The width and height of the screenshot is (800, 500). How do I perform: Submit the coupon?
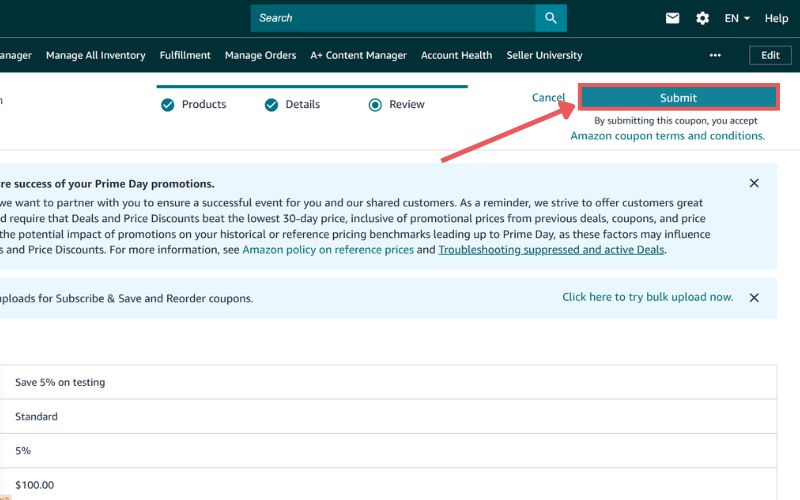pyautogui.click(x=678, y=97)
